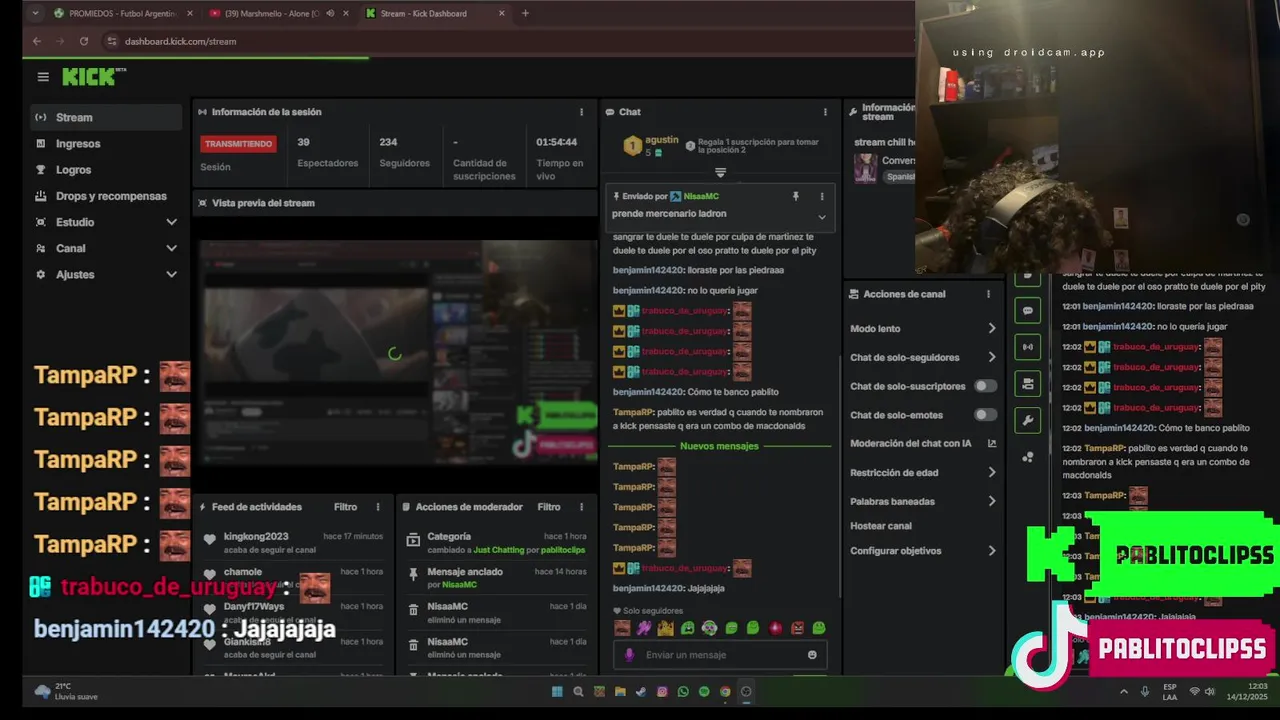Jump to Nuevos mensajes divider in chat
This screenshot has height=720, width=1280.
pos(719,446)
